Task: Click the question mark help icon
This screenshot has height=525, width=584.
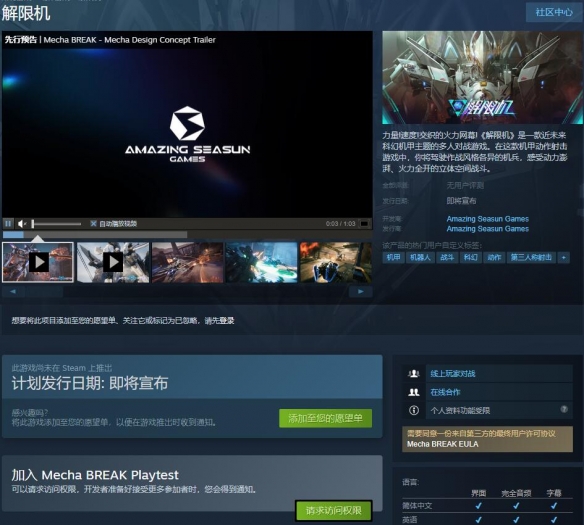Action: point(564,410)
